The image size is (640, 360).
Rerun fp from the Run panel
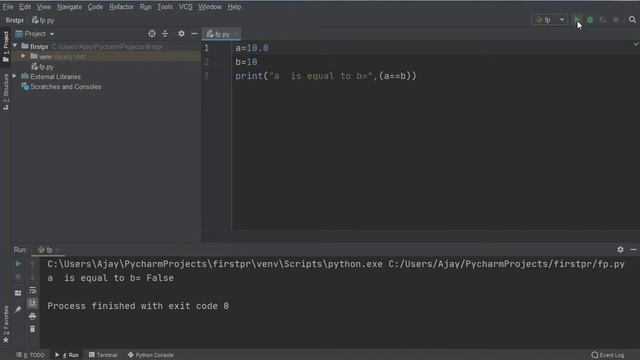(x=18, y=264)
